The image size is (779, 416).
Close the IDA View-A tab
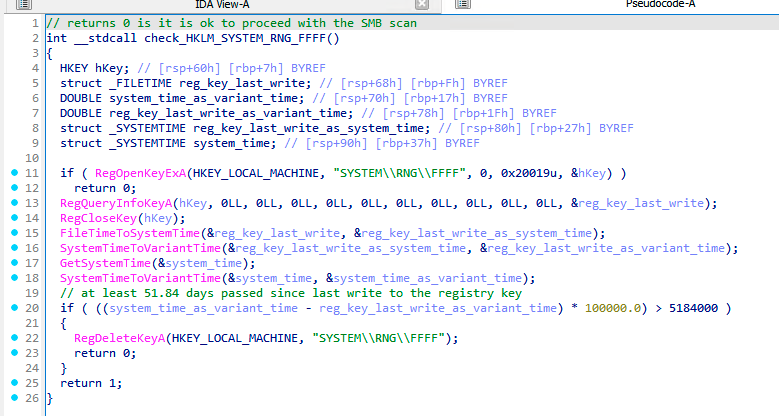[422, 4]
